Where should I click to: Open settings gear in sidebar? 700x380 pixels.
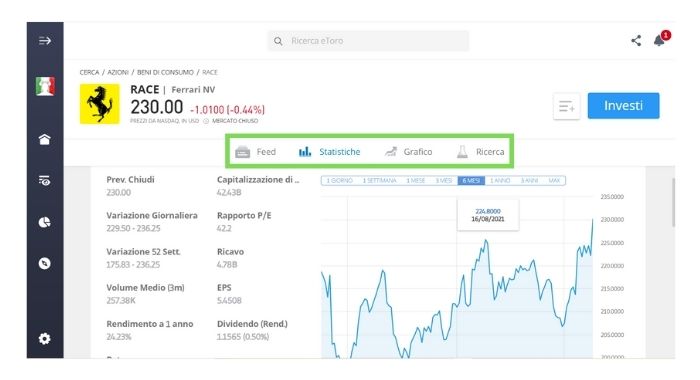tap(45, 338)
